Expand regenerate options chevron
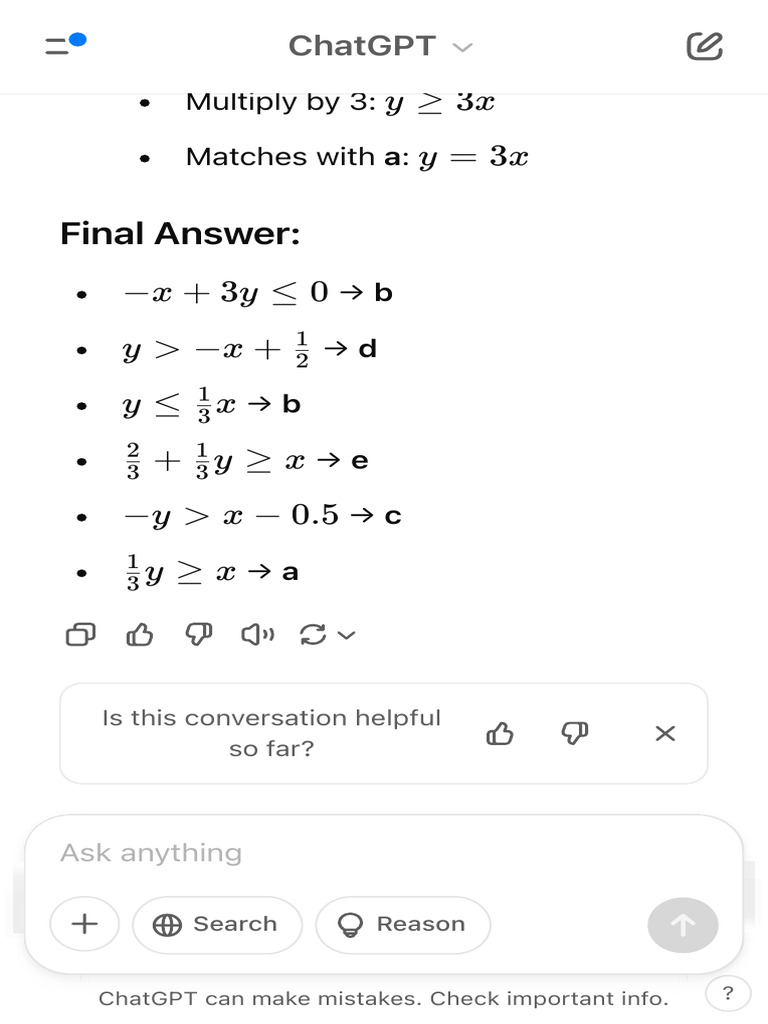The width and height of the screenshot is (768, 1024). point(347,634)
